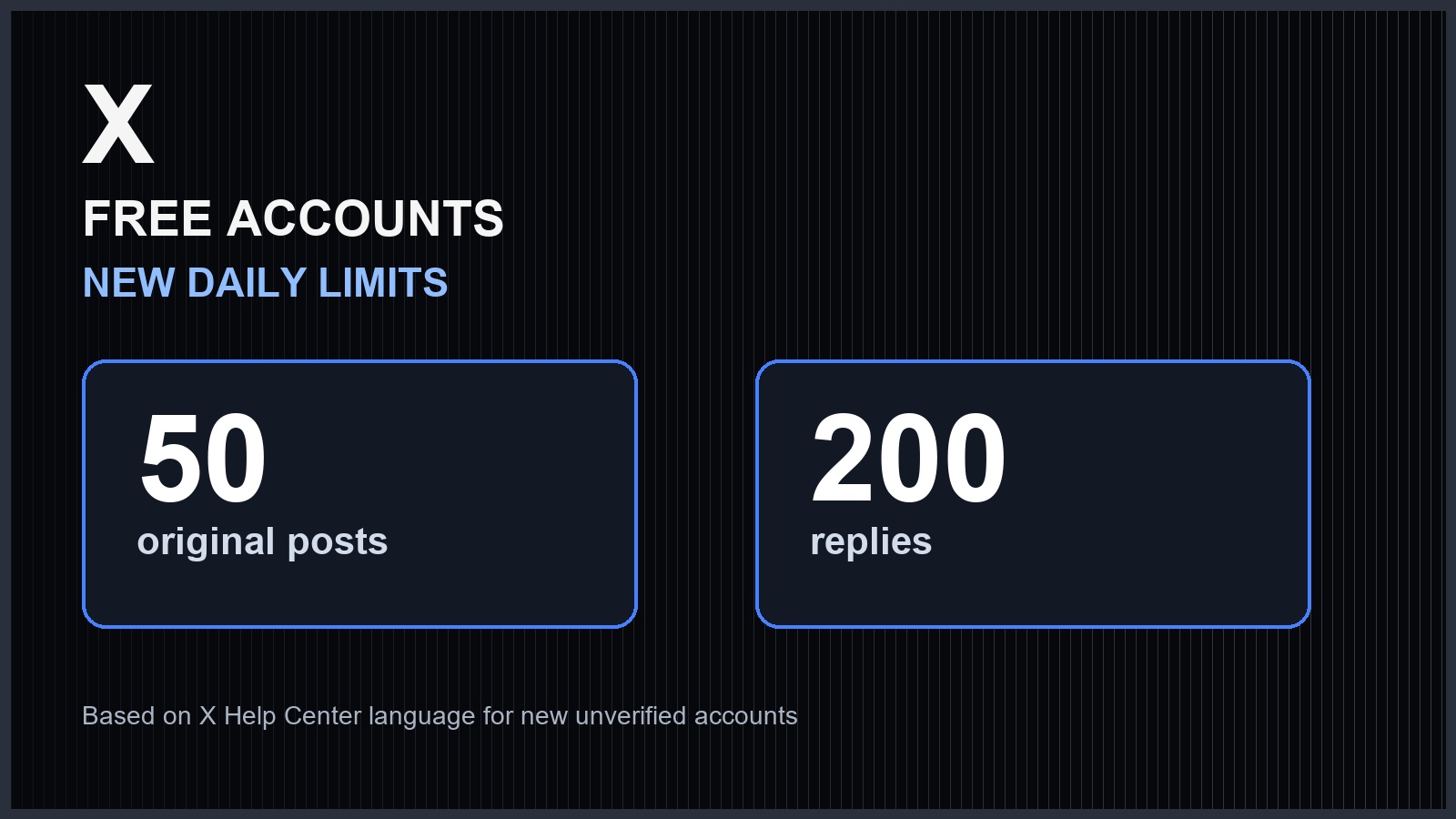This screenshot has width=1456, height=819.
Task: Click the word 'FREE' in the heading
Action: (147, 219)
